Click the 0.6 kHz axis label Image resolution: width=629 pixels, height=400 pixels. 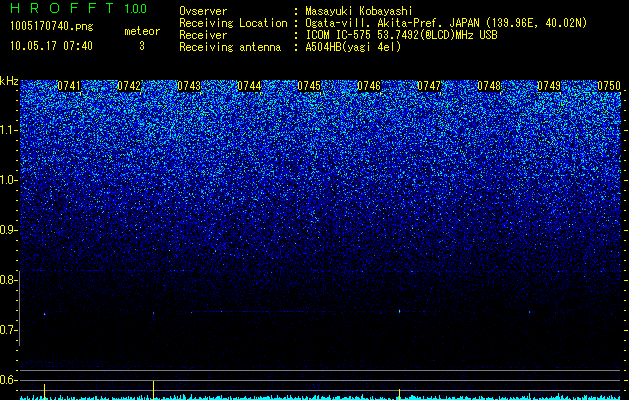click(8, 380)
